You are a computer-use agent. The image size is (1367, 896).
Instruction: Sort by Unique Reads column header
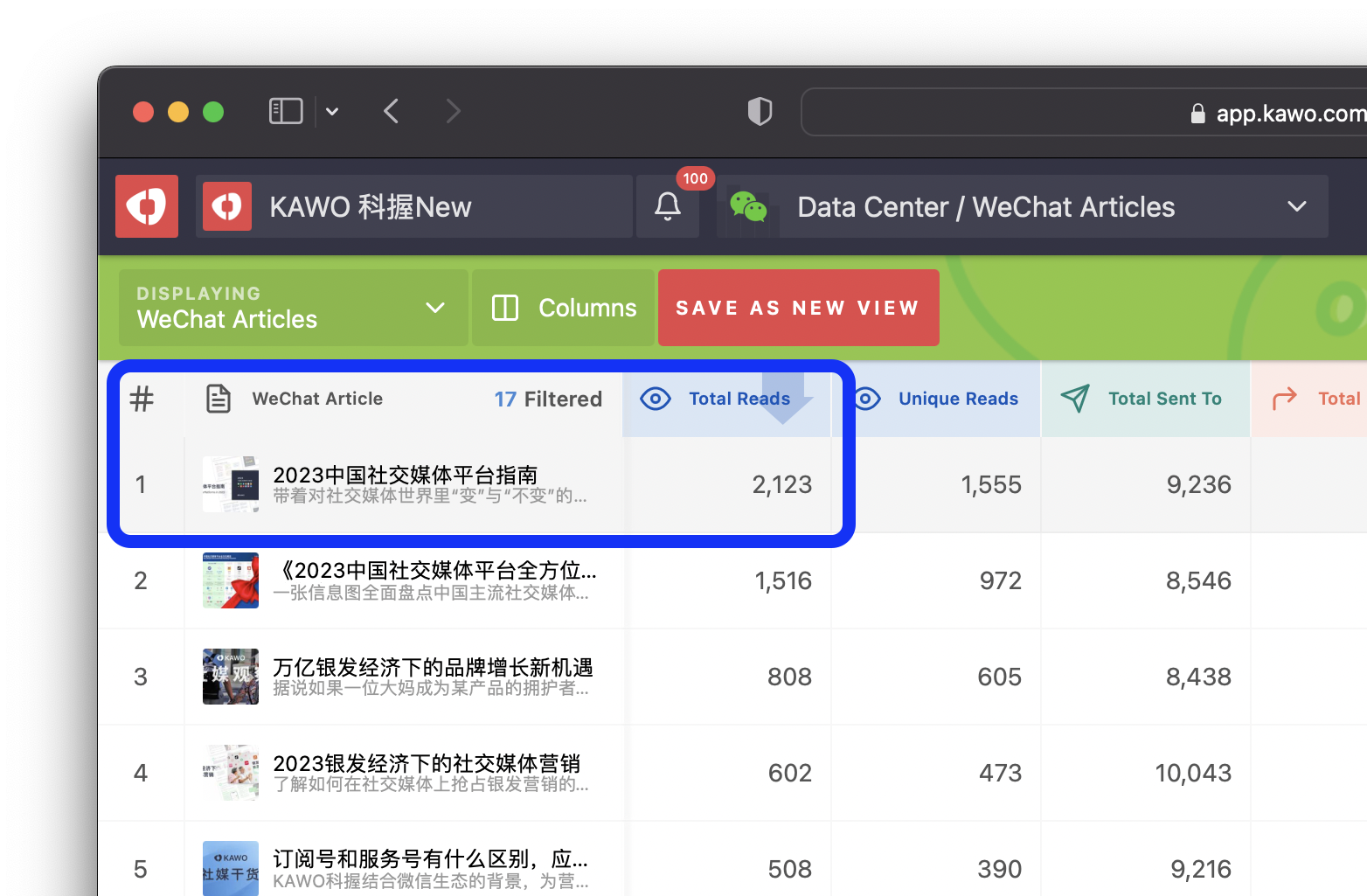936,399
